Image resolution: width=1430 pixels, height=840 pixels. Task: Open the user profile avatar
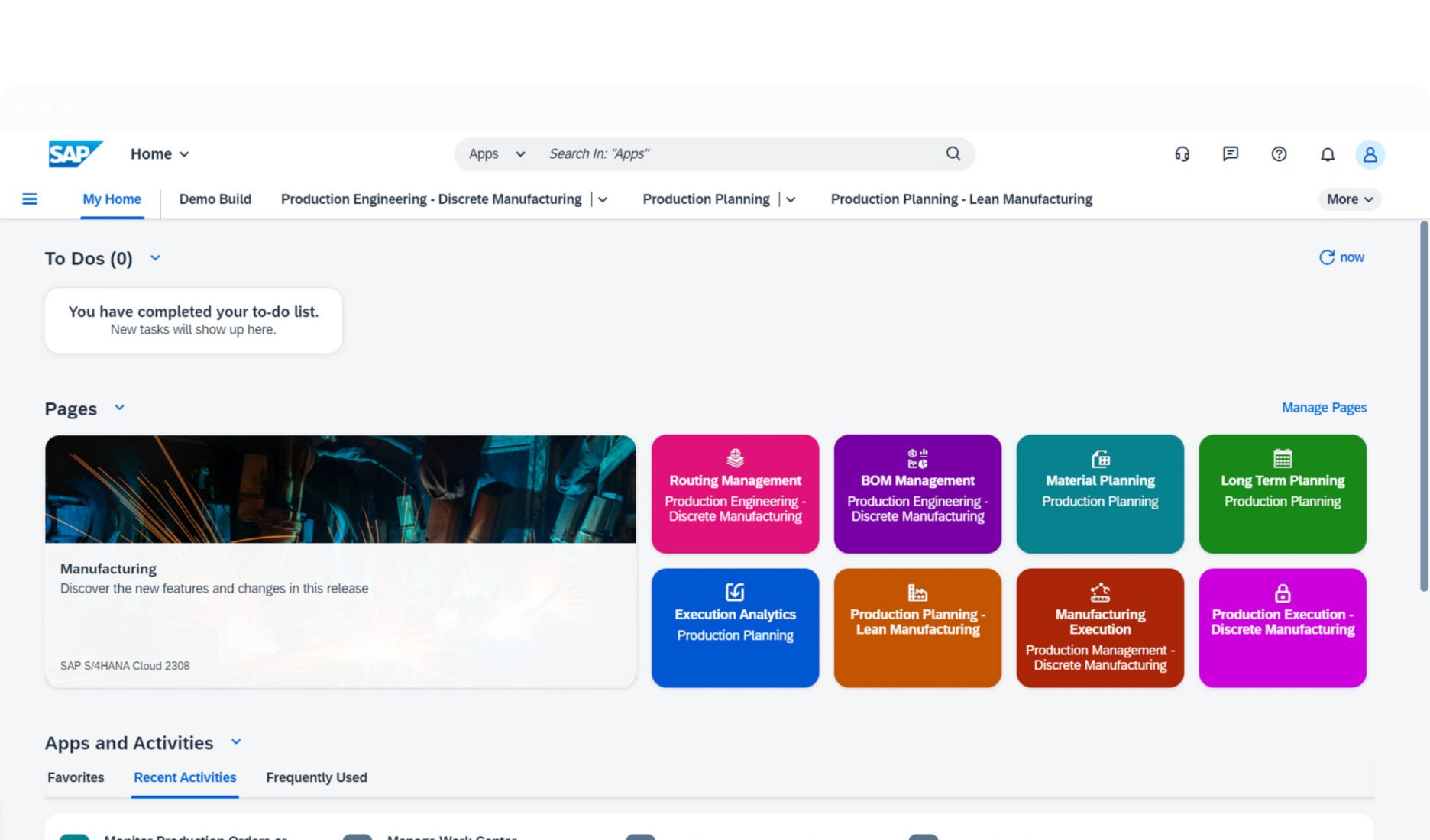pyautogui.click(x=1370, y=154)
